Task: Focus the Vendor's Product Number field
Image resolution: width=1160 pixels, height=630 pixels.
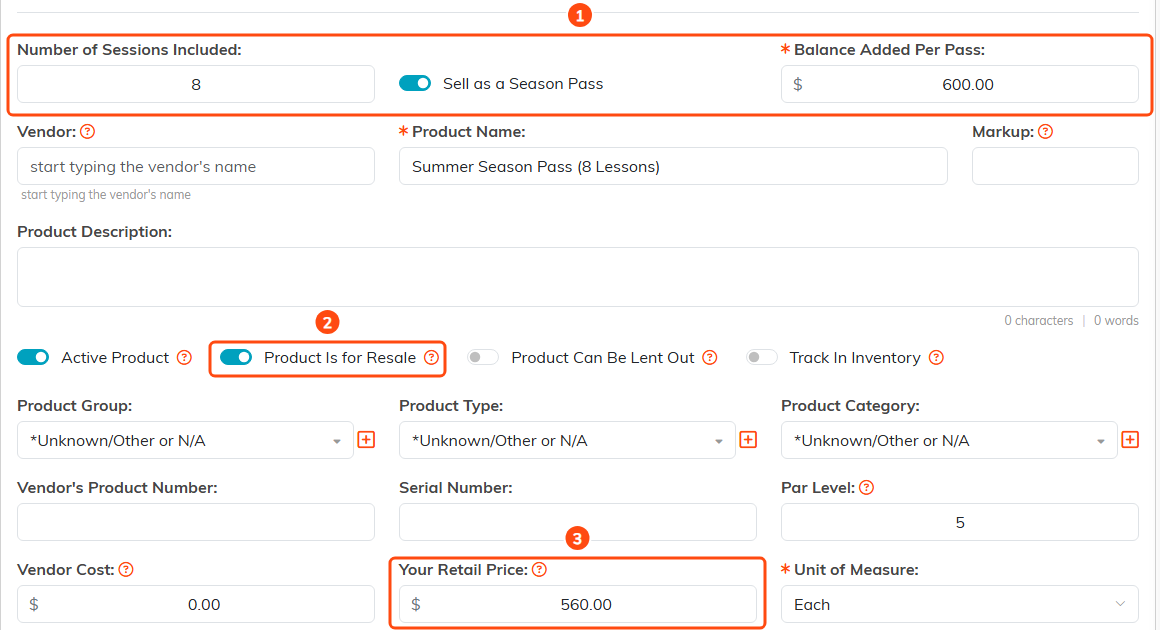Action: 195,523
